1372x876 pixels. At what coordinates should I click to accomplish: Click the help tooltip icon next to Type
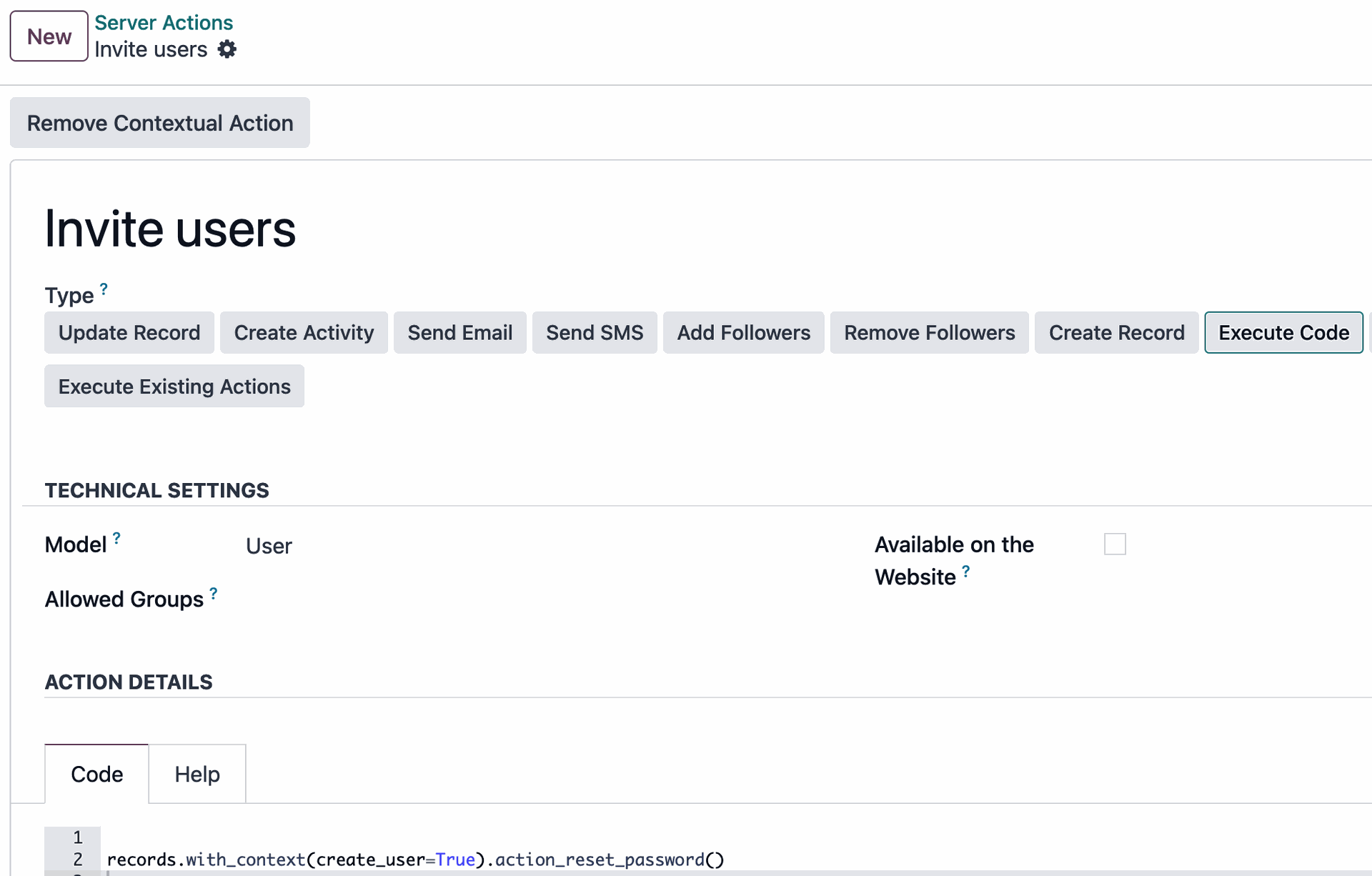click(104, 289)
